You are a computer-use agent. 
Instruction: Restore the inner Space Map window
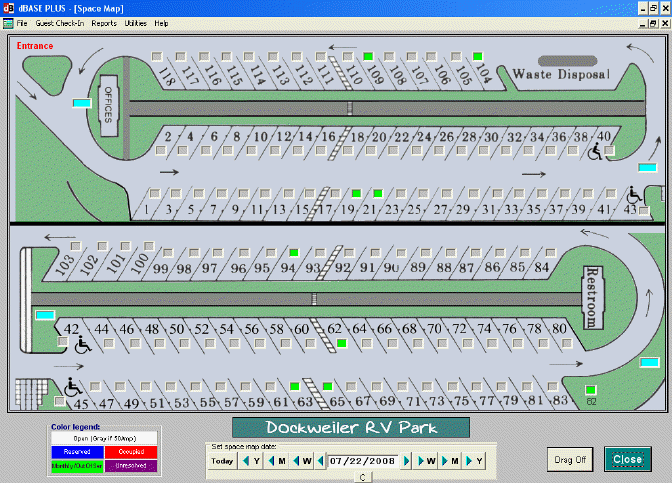pos(653,24)
